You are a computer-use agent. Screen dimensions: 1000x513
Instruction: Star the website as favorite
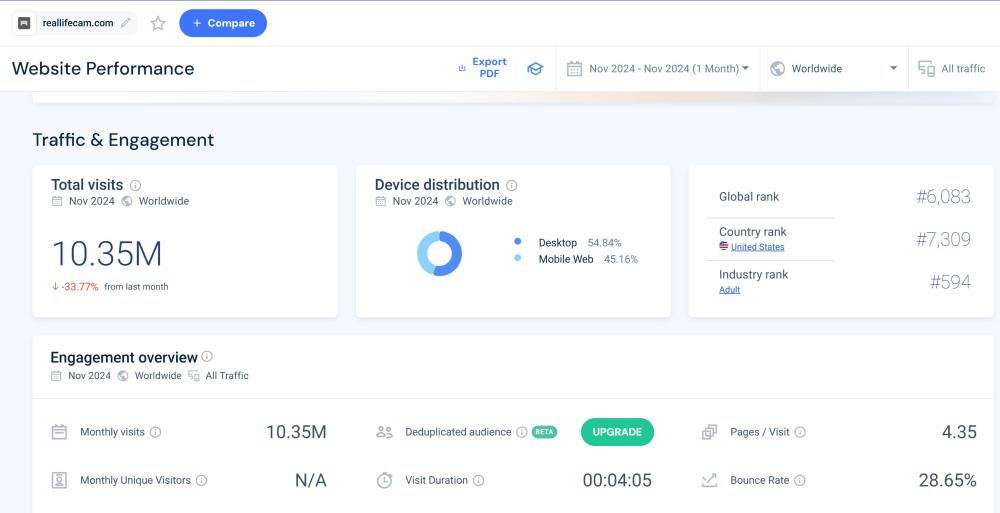point(158,23)
